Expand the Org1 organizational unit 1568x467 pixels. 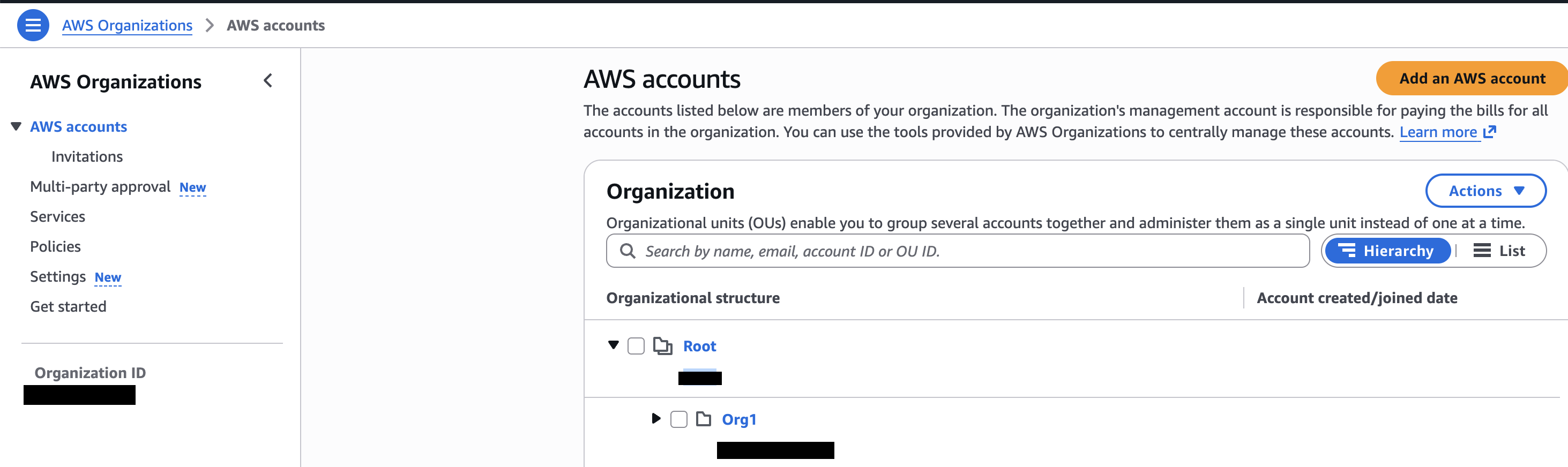click(655, 418)
